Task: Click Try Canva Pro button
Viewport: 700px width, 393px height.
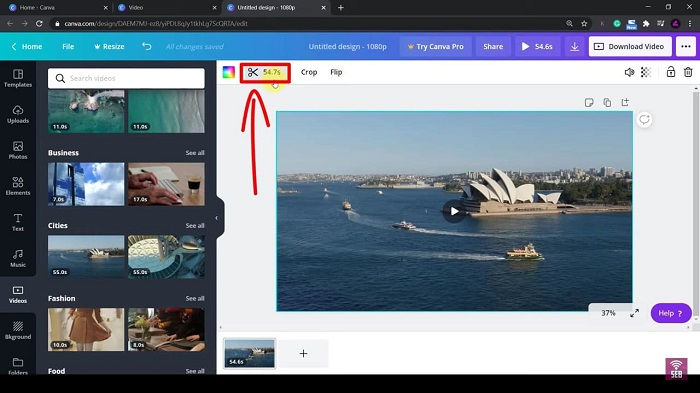Action: point(435,46)
